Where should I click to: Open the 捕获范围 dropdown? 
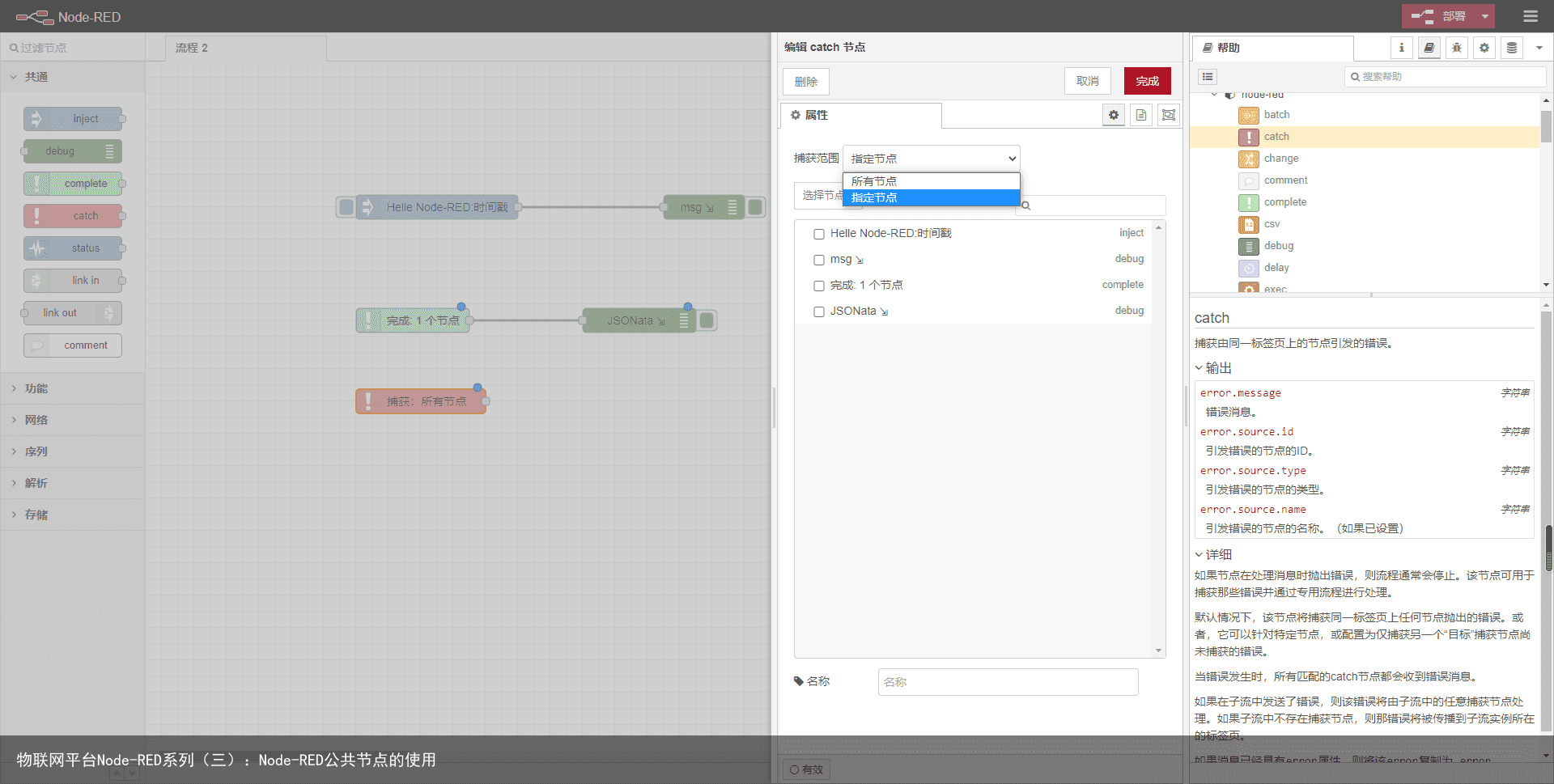pos(932,159)
